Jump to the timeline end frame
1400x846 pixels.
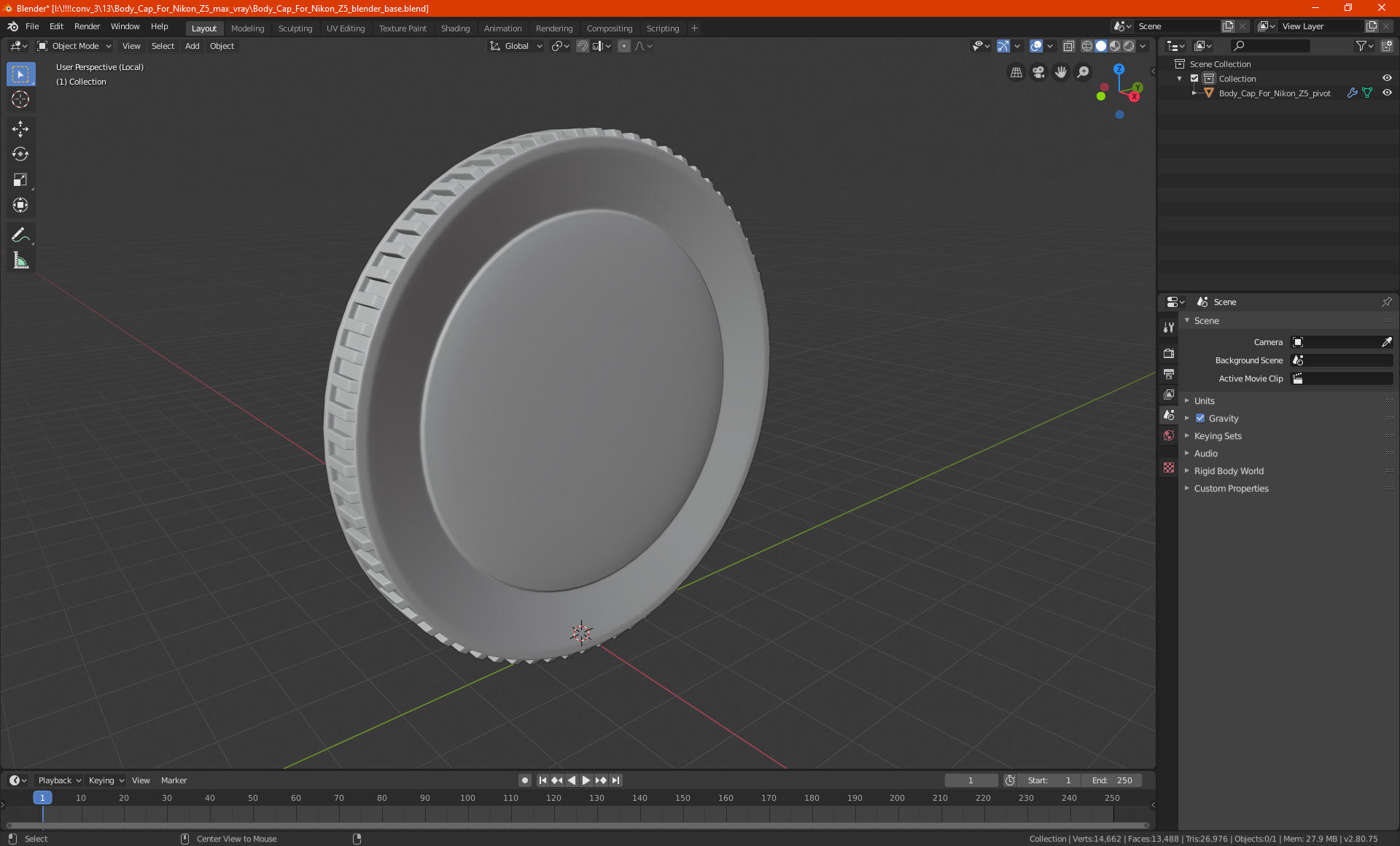tap(616, 780)
